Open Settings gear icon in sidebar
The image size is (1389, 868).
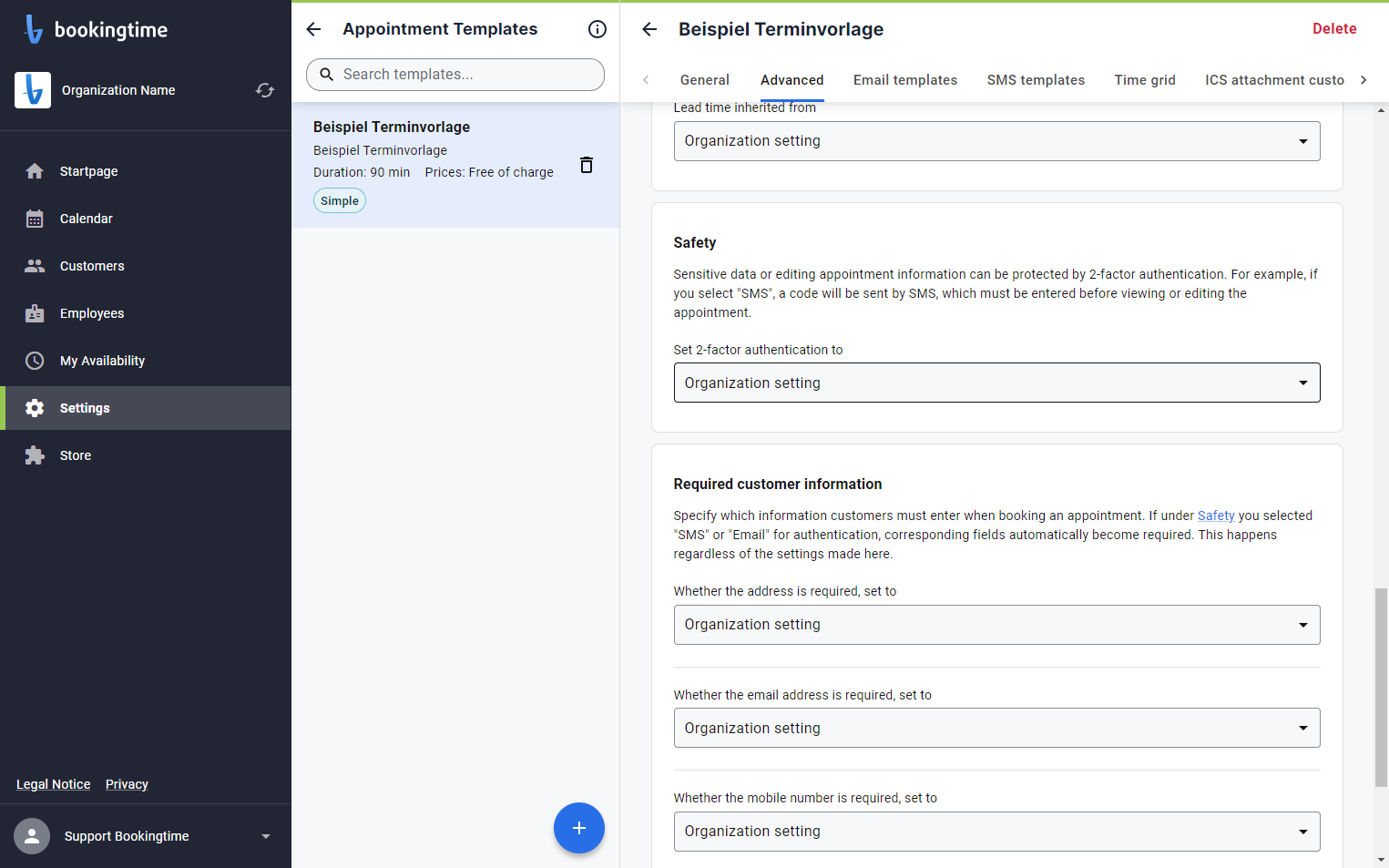click(35, 408)
